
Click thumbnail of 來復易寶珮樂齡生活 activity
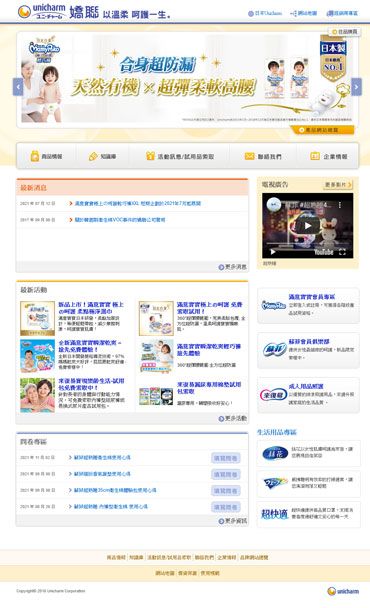click(37, 395)
